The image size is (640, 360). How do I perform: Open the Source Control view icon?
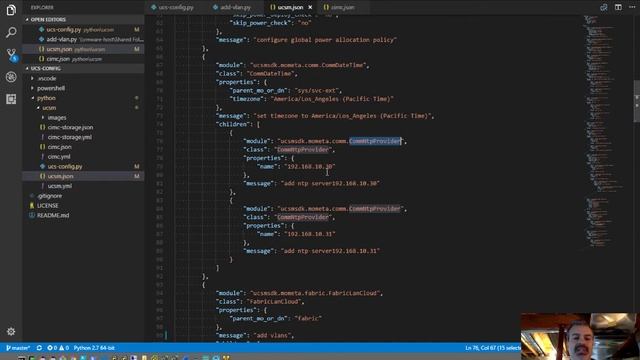tap(11, 54)
